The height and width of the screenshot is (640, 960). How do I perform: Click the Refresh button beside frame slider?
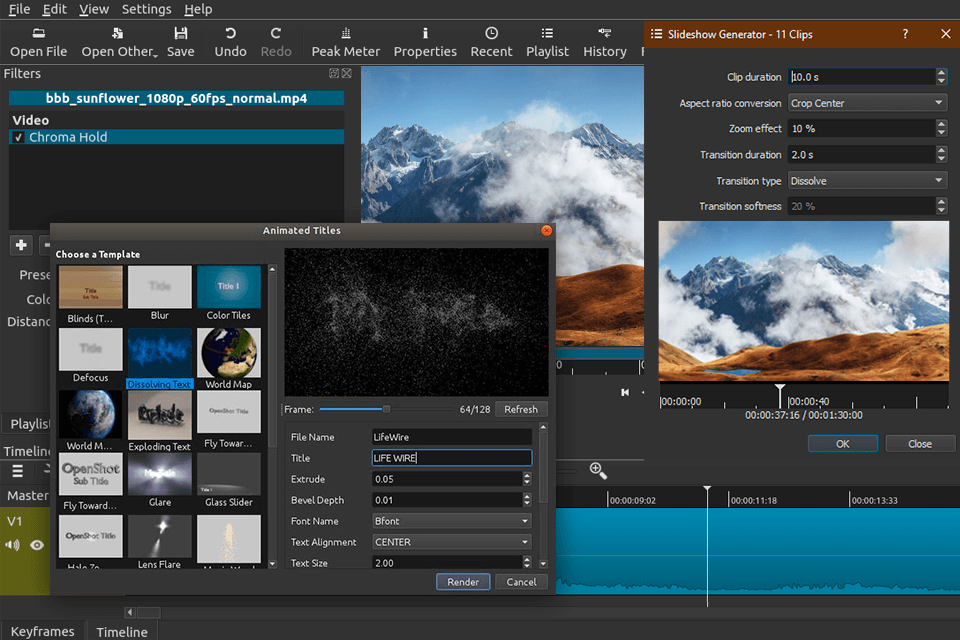(521, 409)
